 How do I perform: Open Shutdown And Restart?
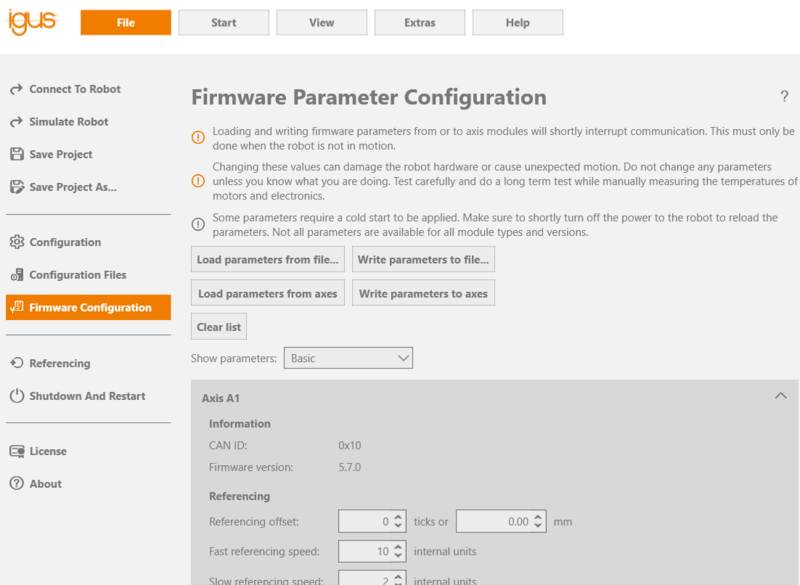click(x=88, y=396)
